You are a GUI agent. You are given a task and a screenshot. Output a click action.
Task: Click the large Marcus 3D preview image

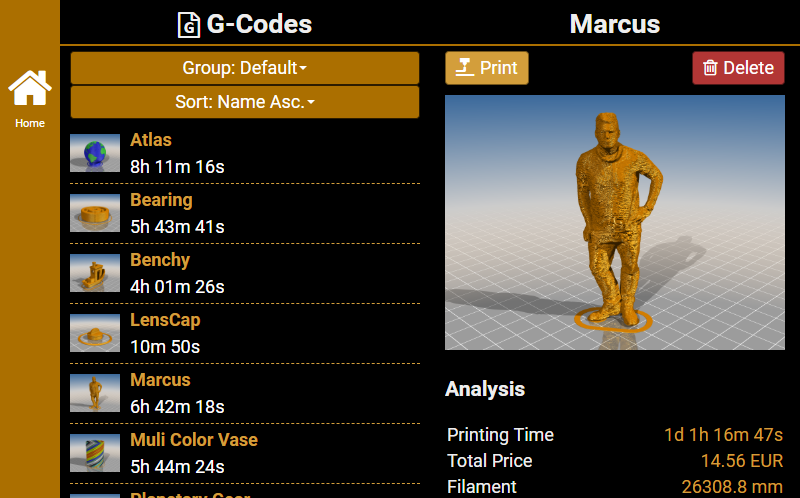tap(614, 222)
